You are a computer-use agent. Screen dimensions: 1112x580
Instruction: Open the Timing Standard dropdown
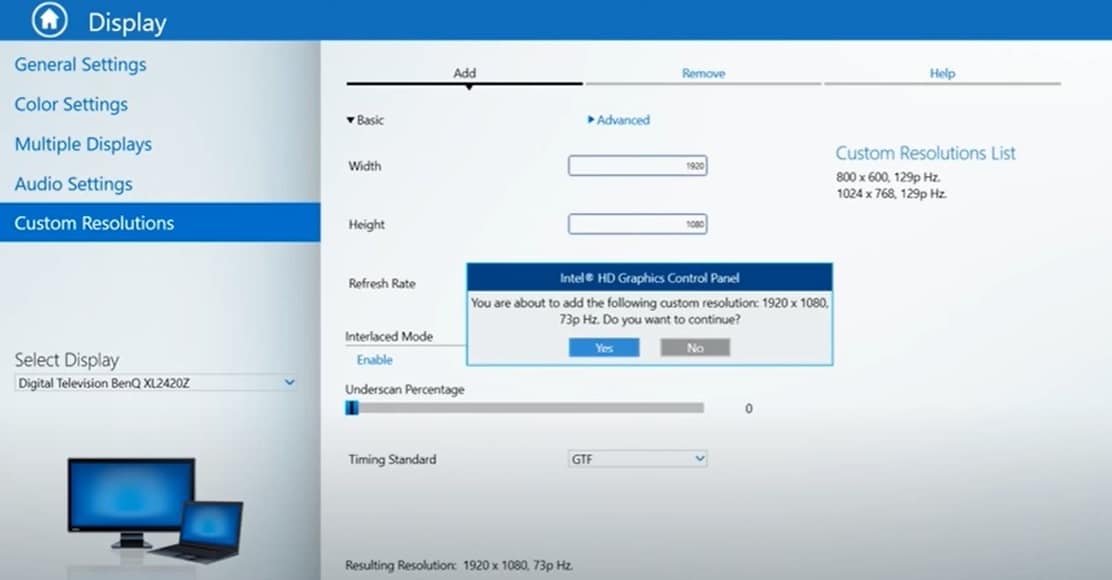click(x=638, y=459)
